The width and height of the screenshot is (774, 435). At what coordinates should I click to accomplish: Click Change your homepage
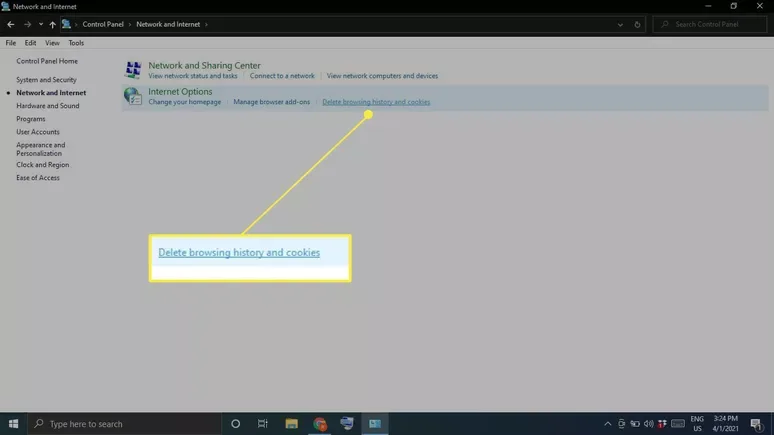point(185,102)
